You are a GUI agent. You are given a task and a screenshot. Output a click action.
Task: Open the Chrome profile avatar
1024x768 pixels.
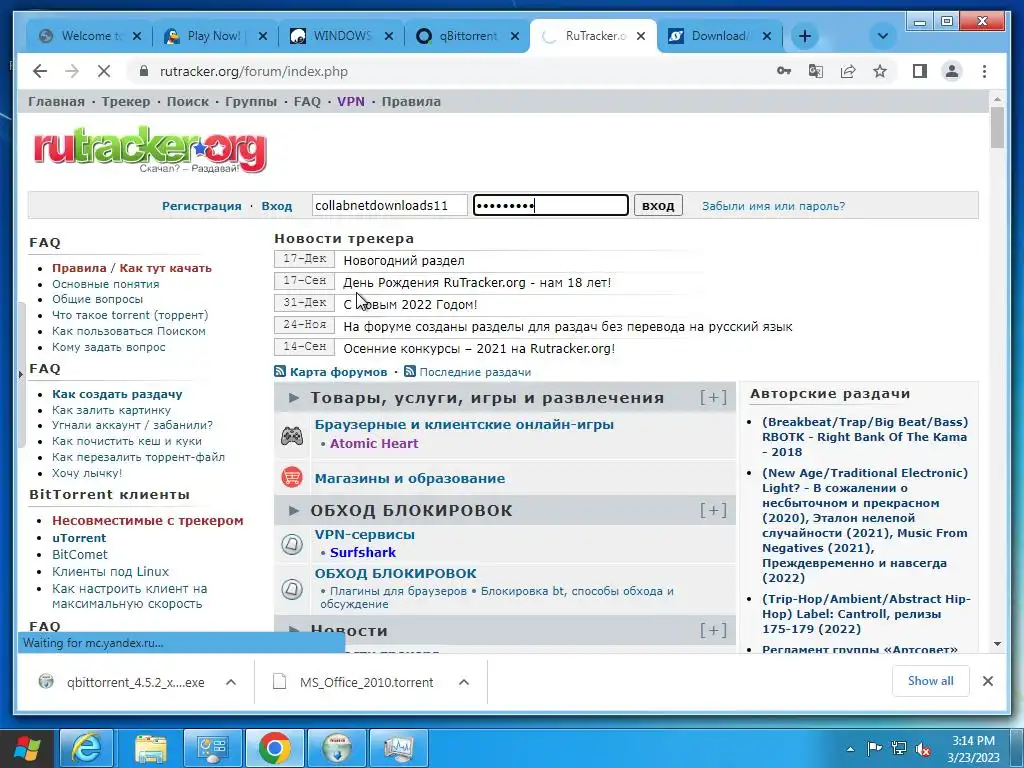click(x=952, y=71)
